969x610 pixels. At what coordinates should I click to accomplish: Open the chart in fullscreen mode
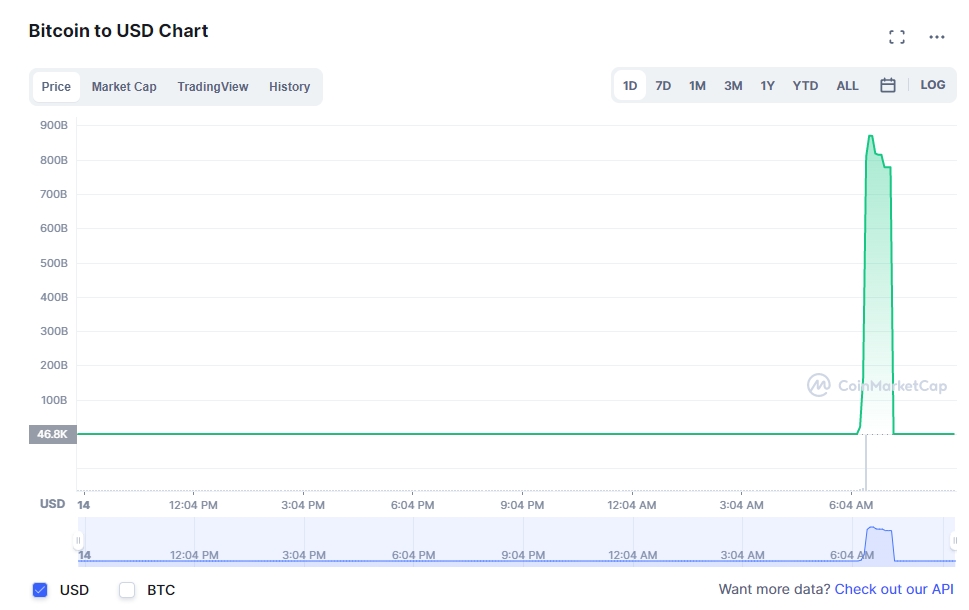tap(897, 37)
